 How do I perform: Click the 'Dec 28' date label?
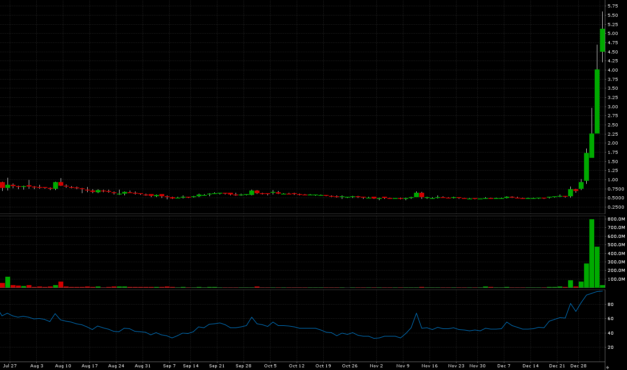pyautogui.click(x=578, y=366)
